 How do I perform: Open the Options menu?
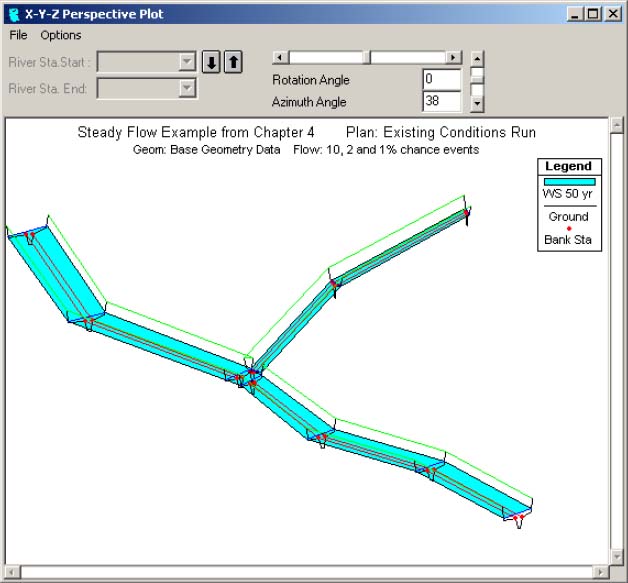tap(61, 35)
